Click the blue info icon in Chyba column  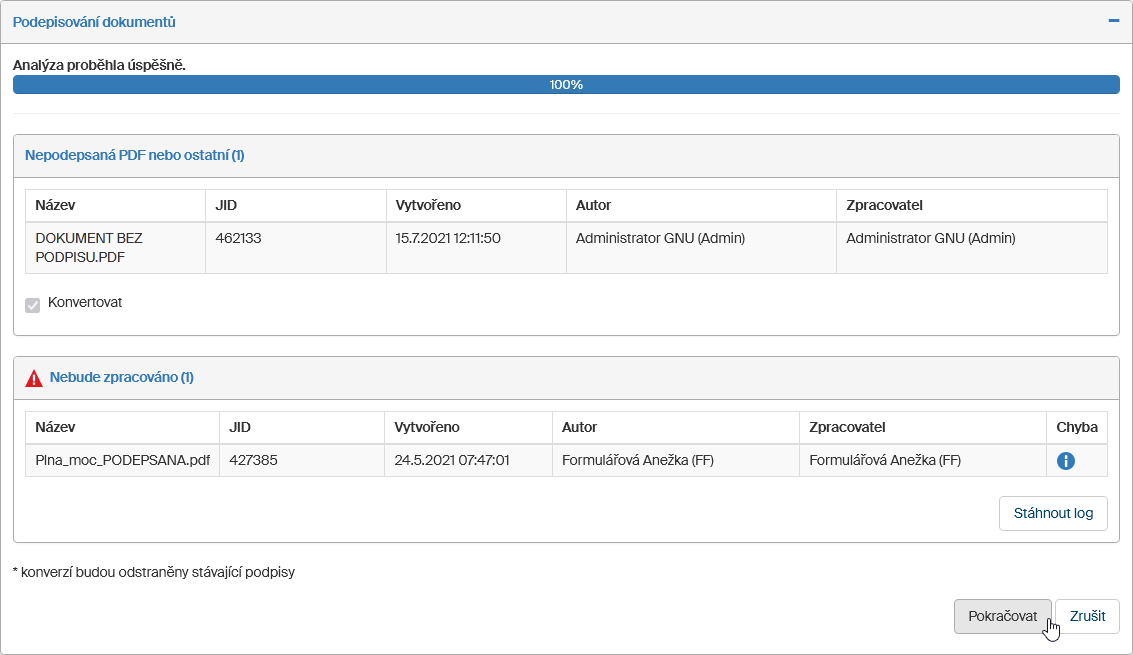click(1066, 461)
